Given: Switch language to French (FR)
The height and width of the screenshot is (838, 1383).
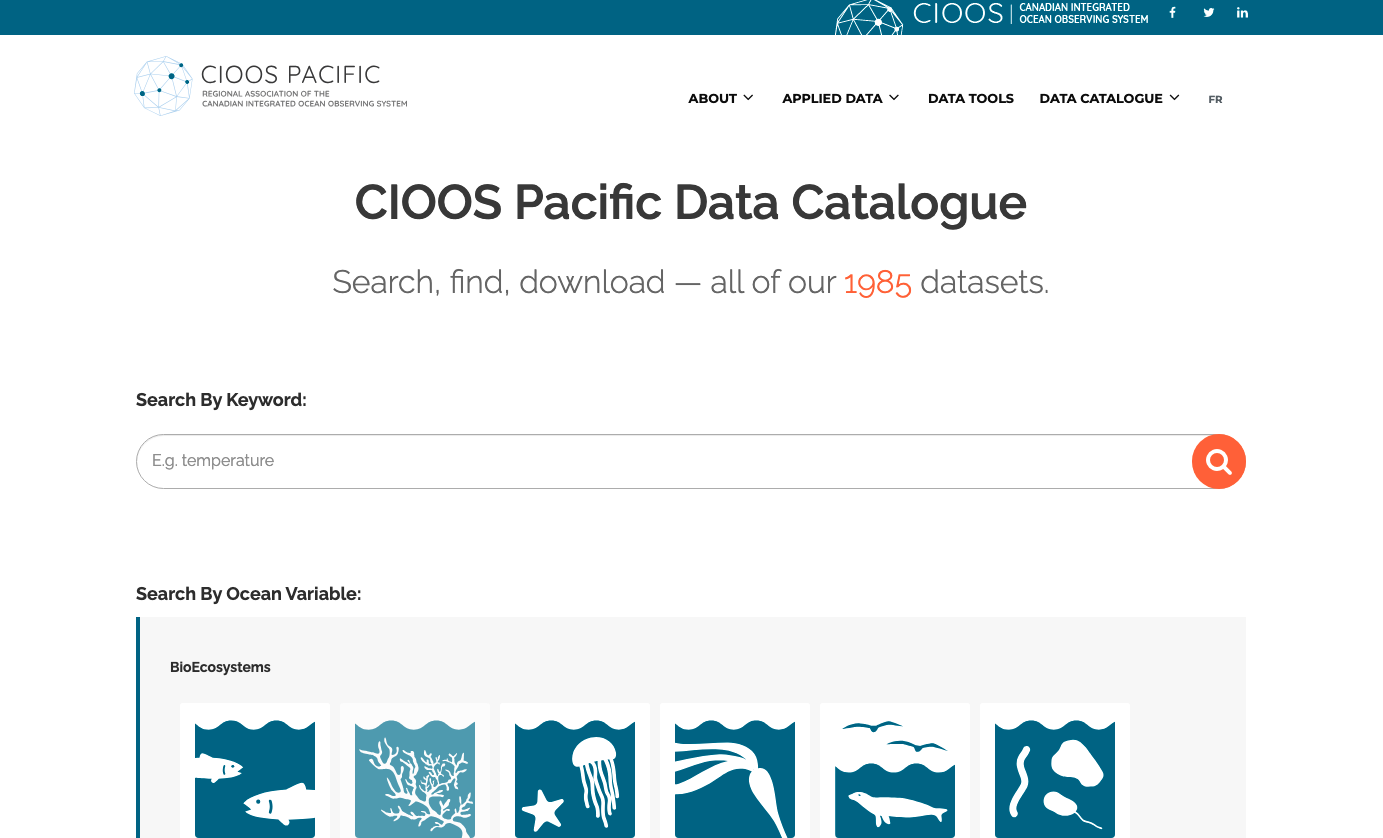Looking at the screenshot, I should tap(1215, 99).
